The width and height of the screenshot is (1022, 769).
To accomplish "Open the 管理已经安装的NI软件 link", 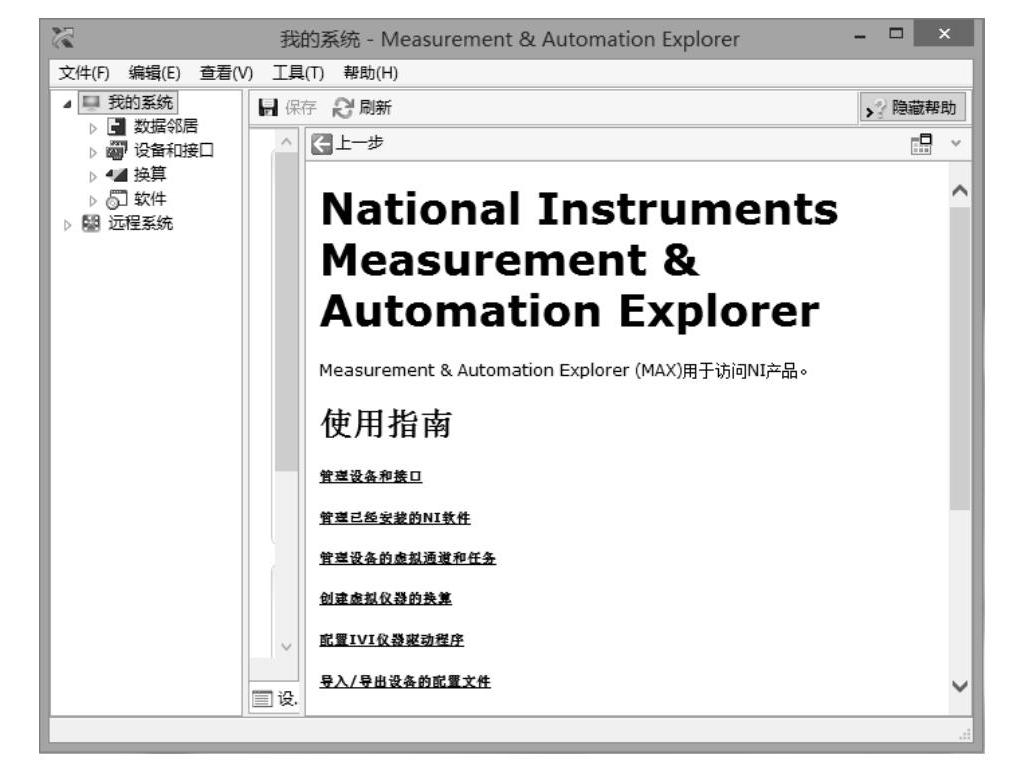I will [x=394, y=517].
